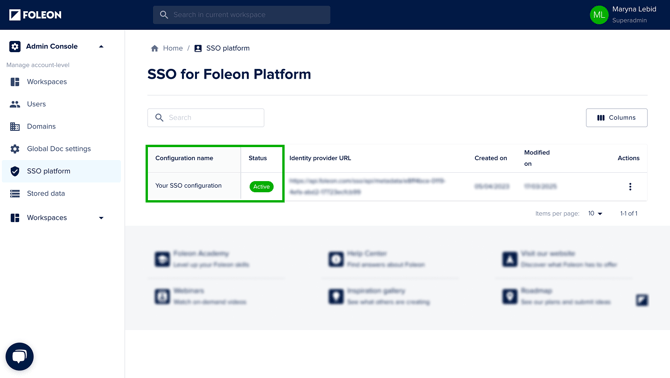Viewport: 670px width, 378px height.
Task: Click the SSO platform breadcrumb icon
Action: pyautogui.click(x=198, y=48)
